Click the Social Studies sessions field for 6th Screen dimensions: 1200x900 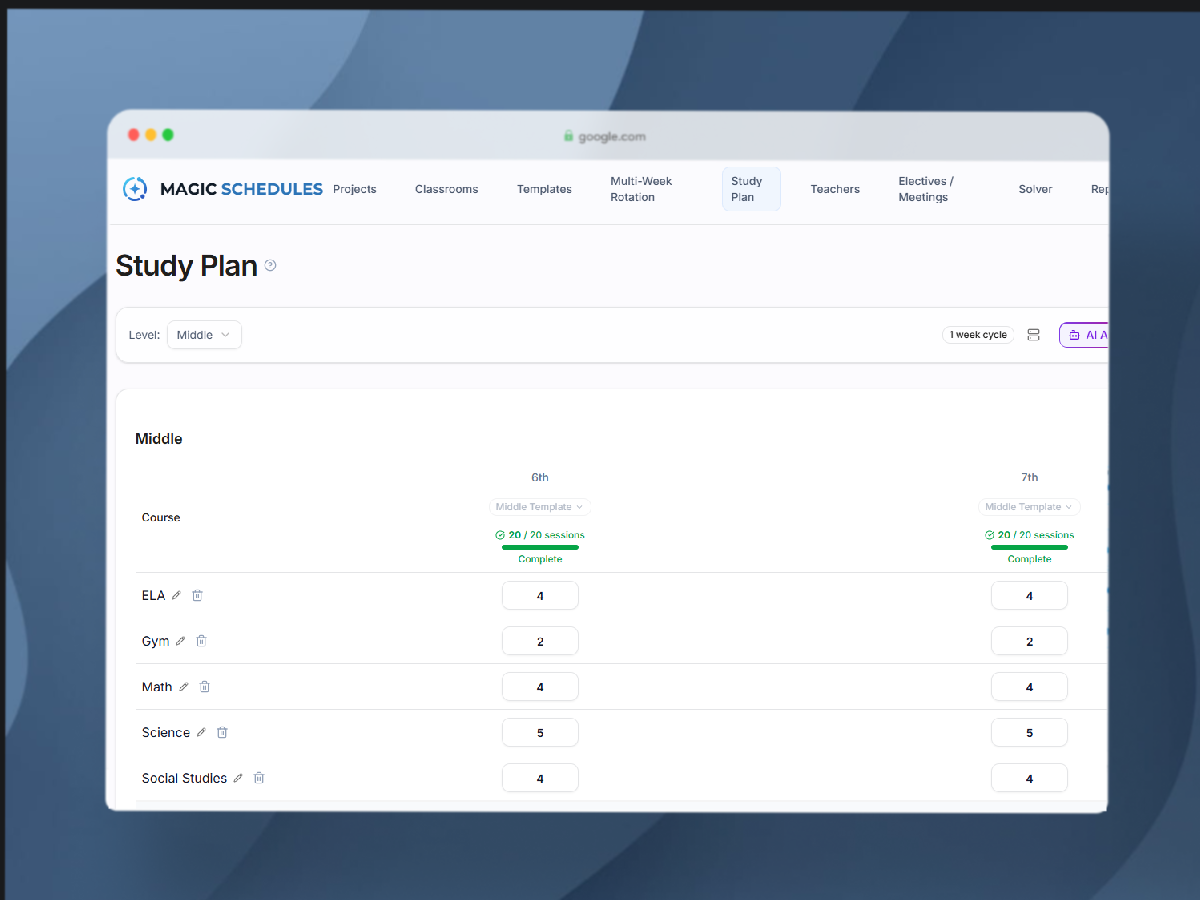click(540, 778)
